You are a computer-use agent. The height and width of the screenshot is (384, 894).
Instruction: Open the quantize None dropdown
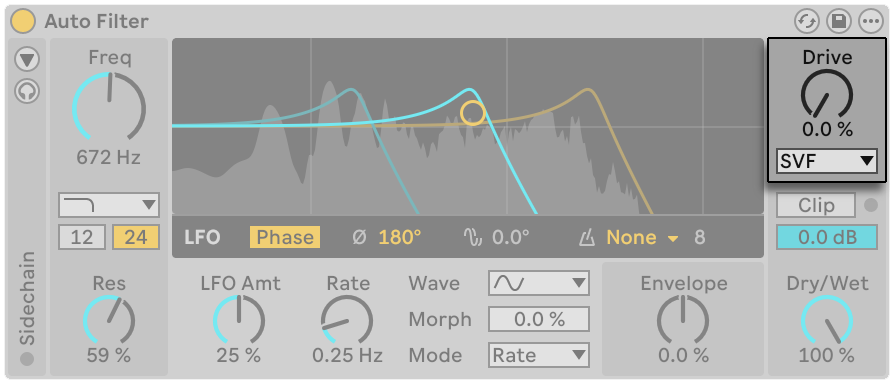pyautogui.click(x=642, y=238)
